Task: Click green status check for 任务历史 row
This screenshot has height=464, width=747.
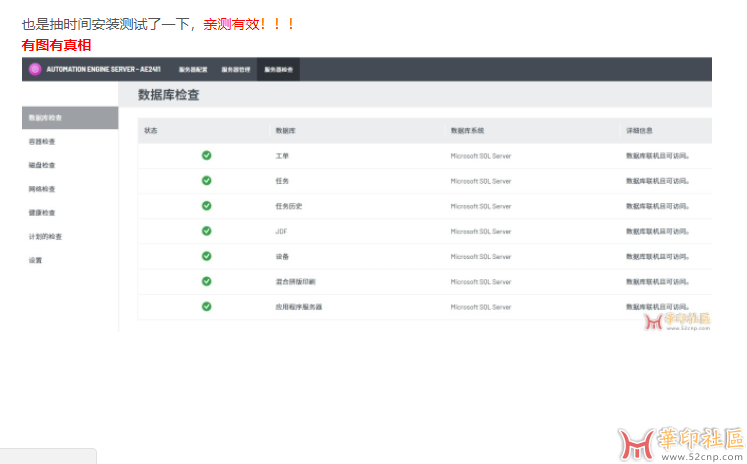Action: [x=206, y=206]
